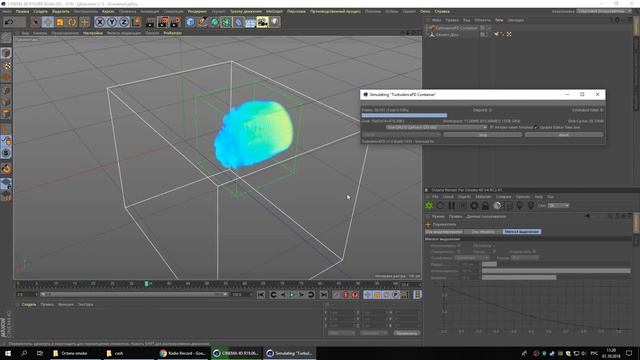Open the Objects menu in Octane Live Viewer
The width and height of the screenshot is (640, 360).
pyautogui.click(x=464, y=197)
